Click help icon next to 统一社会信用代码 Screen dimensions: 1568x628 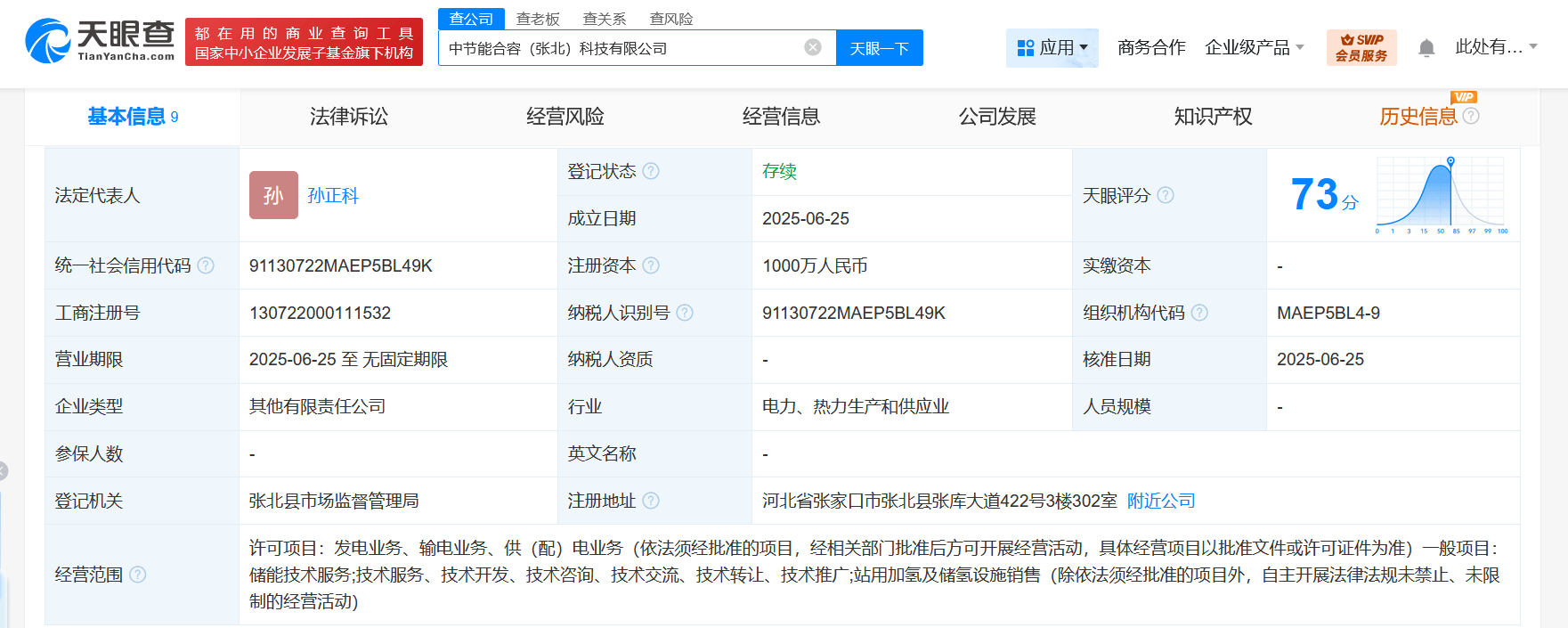(x=206, y=265)
